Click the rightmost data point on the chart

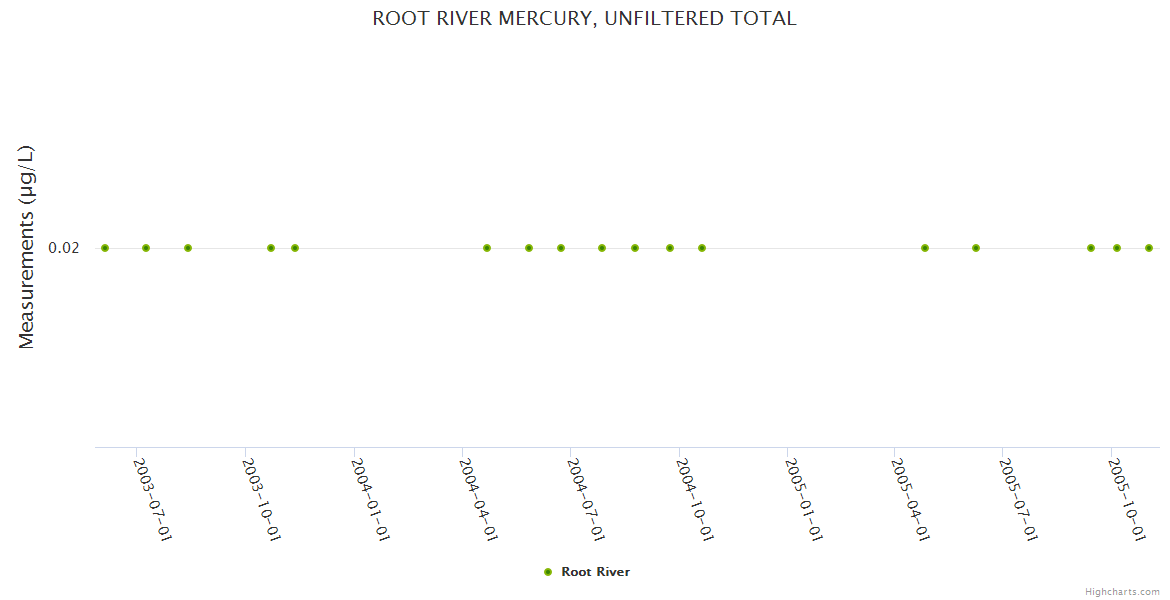tap(1149, 248)
